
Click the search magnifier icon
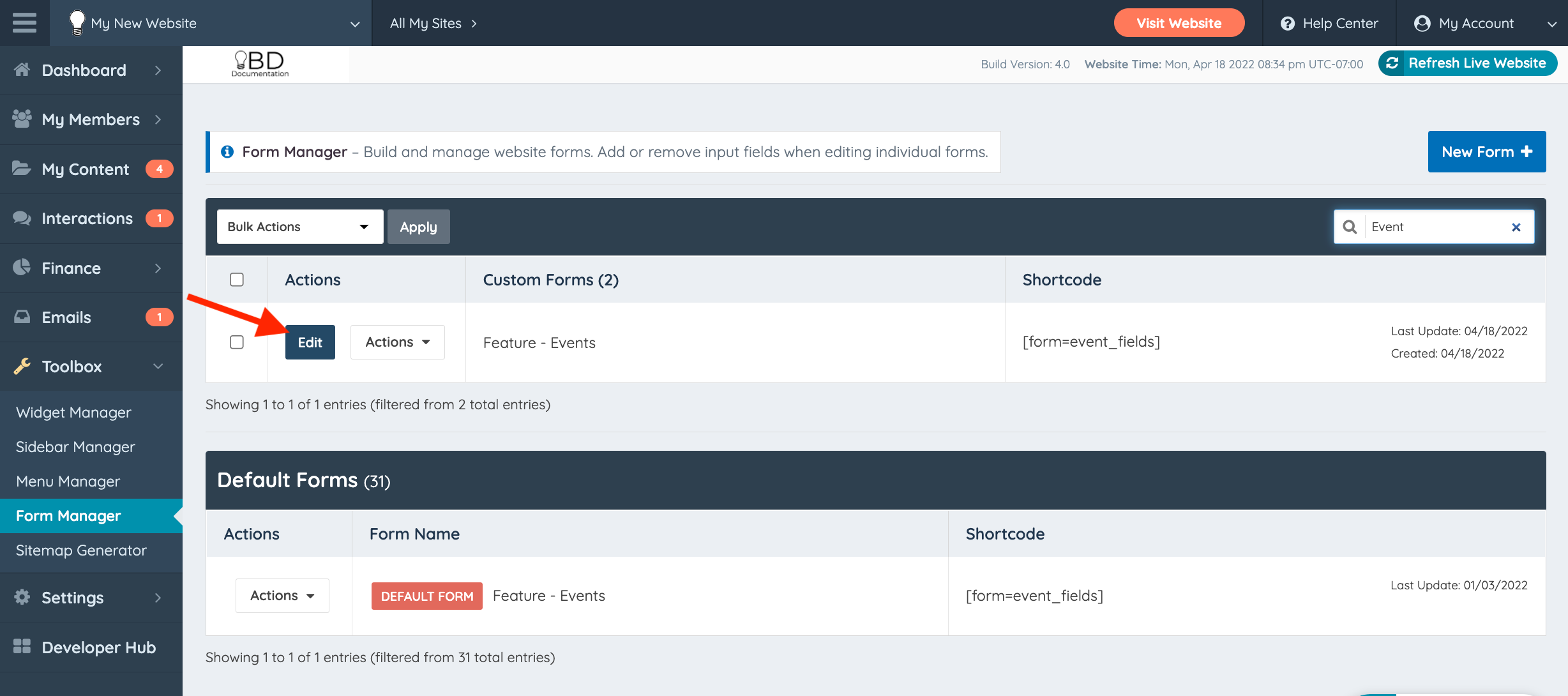[1350, 227]
